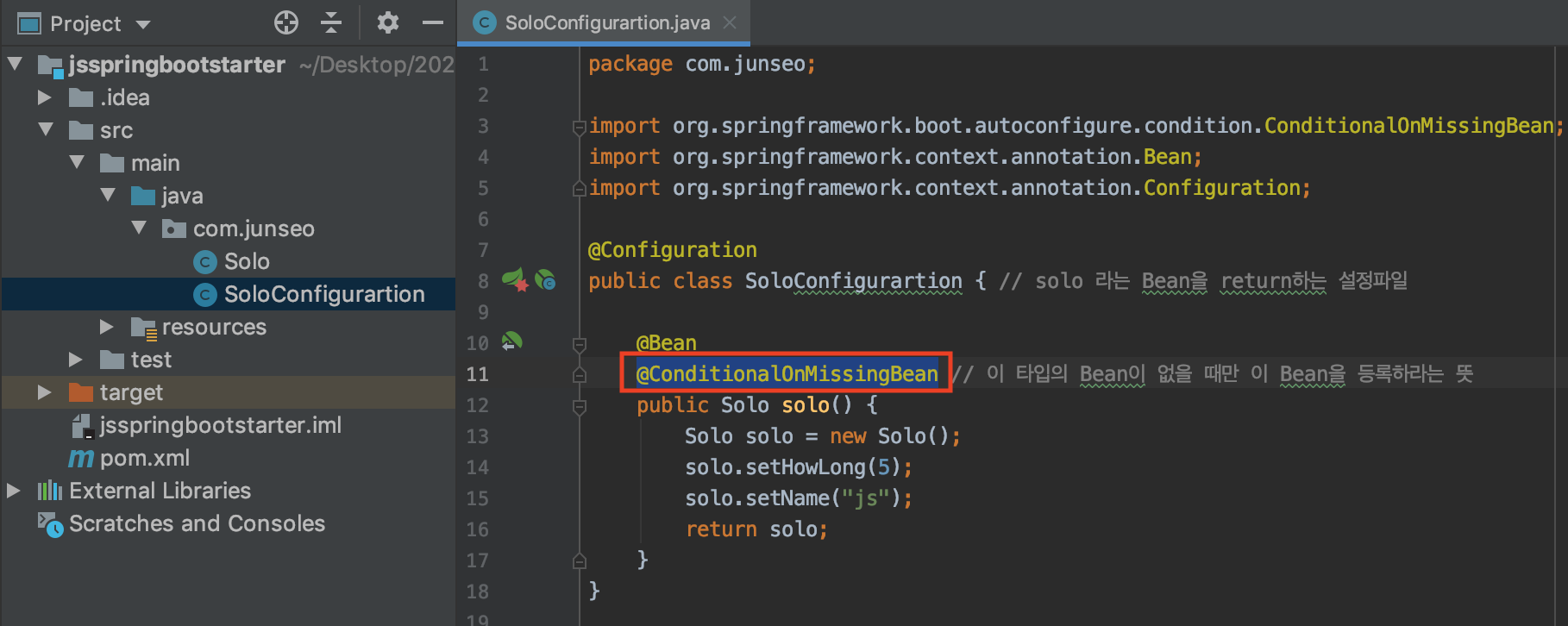The height and width of the screenshot is (626, 1568).
Task: Select the resources folder
Action: pos(214,327)
